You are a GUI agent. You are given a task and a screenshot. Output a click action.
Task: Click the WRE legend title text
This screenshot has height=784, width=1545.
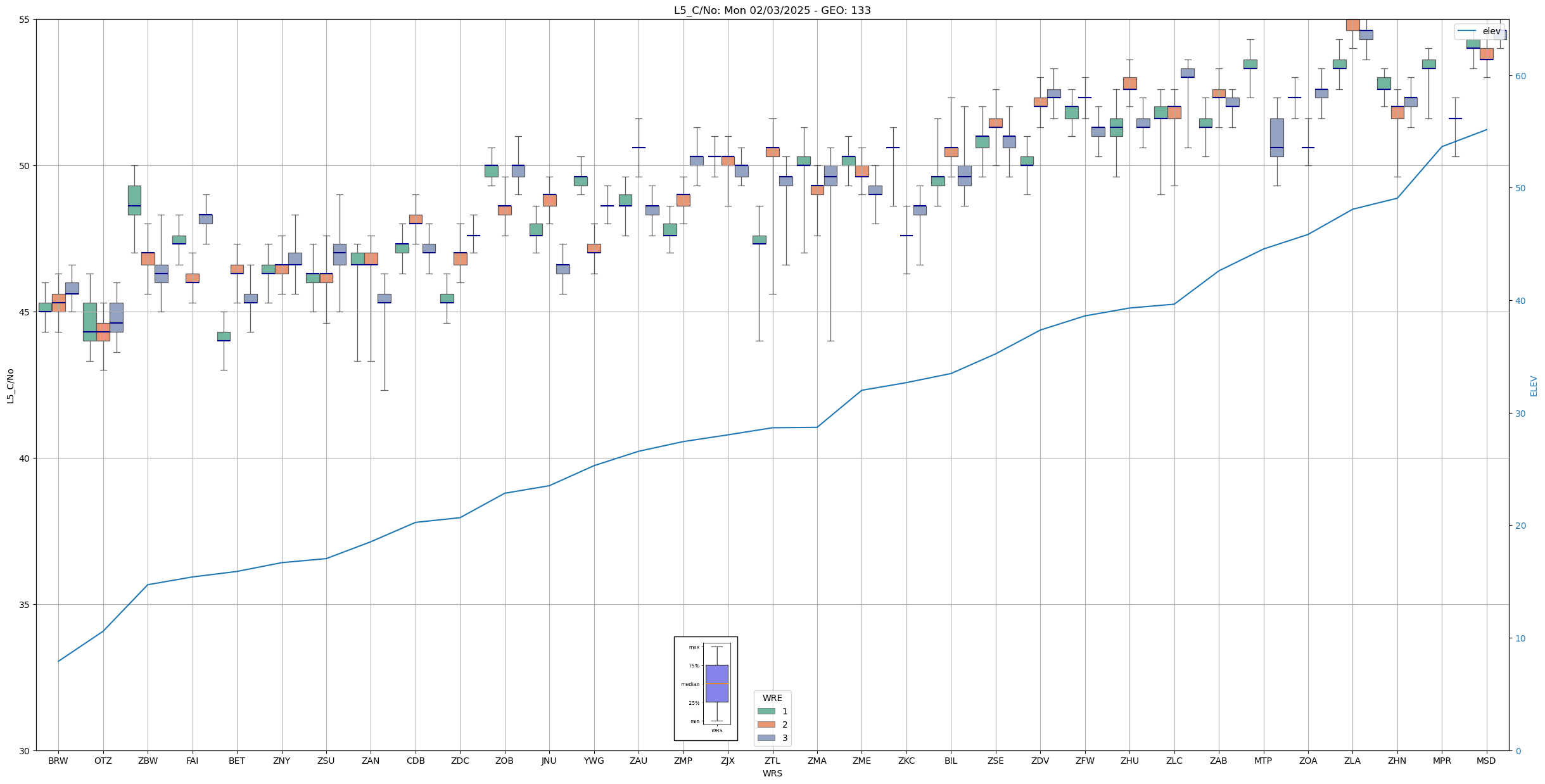tap(772, 698)
